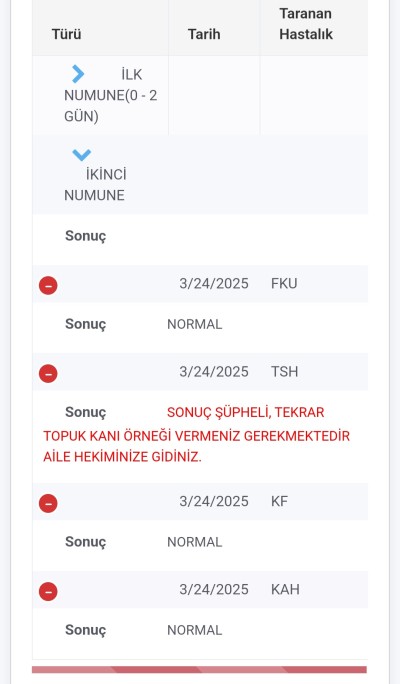
Task: Expand the İLK NUMUNE(0 - 2 GÜN) row
Action: (78, 74)
